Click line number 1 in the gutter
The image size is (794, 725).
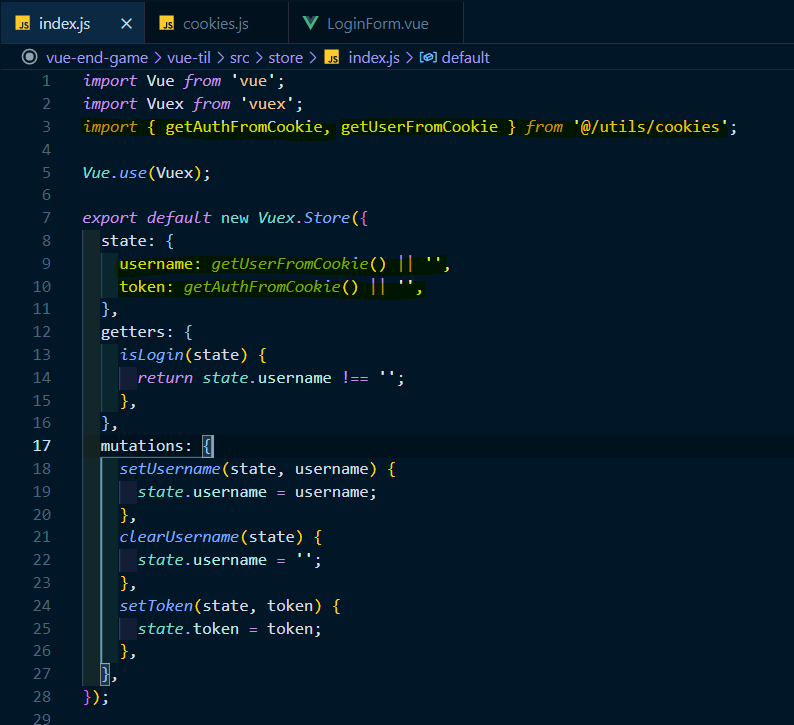pyautogui.click(x=46, y=81)
